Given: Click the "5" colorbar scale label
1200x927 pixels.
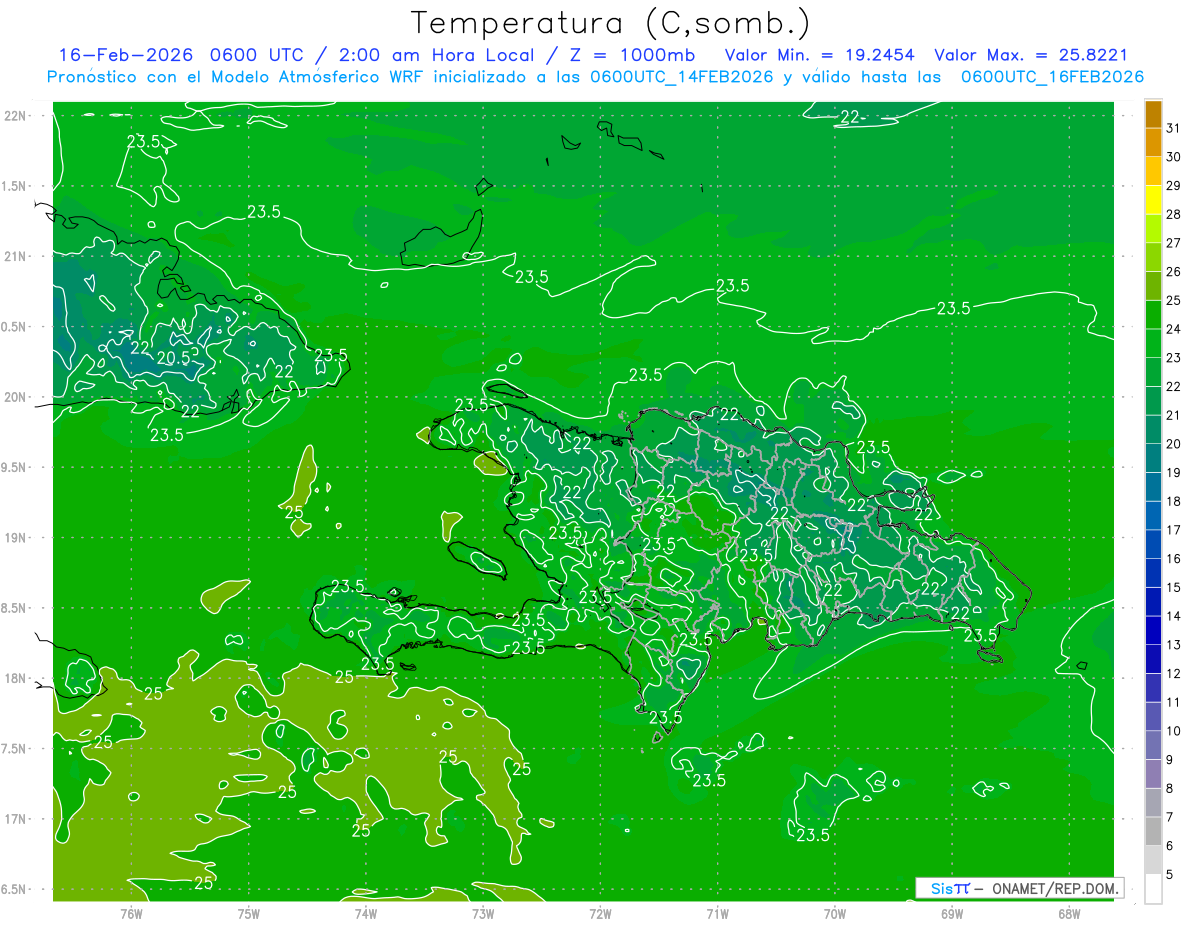Looking at the screenshot, I should (x=1170, y=874).
